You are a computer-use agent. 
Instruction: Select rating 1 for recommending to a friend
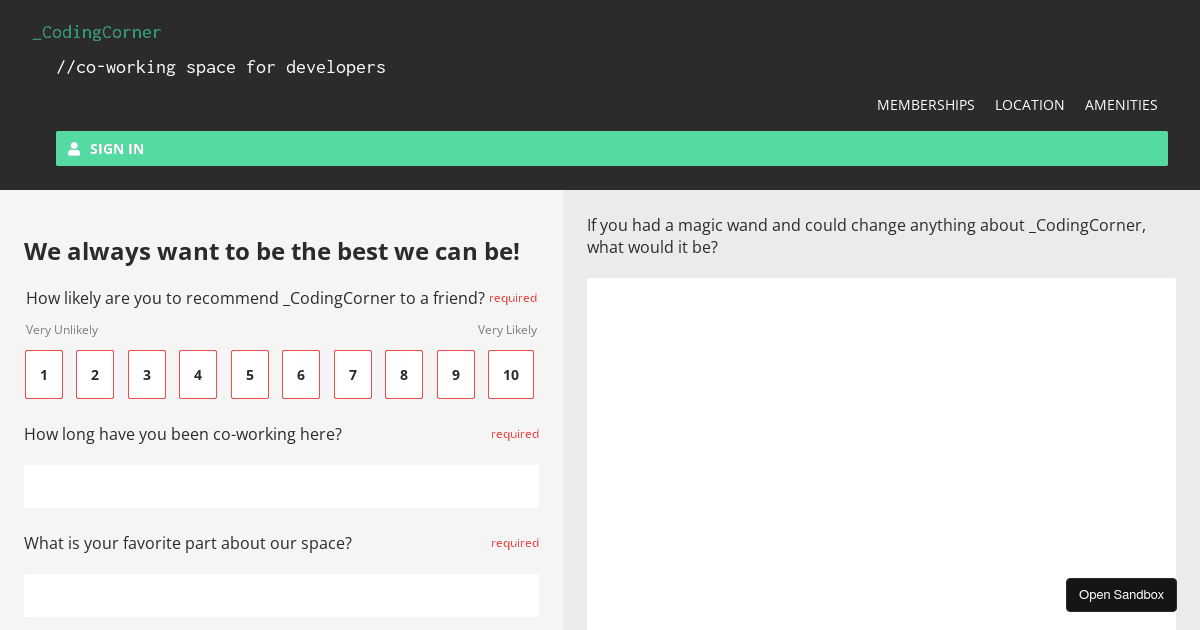43,374
